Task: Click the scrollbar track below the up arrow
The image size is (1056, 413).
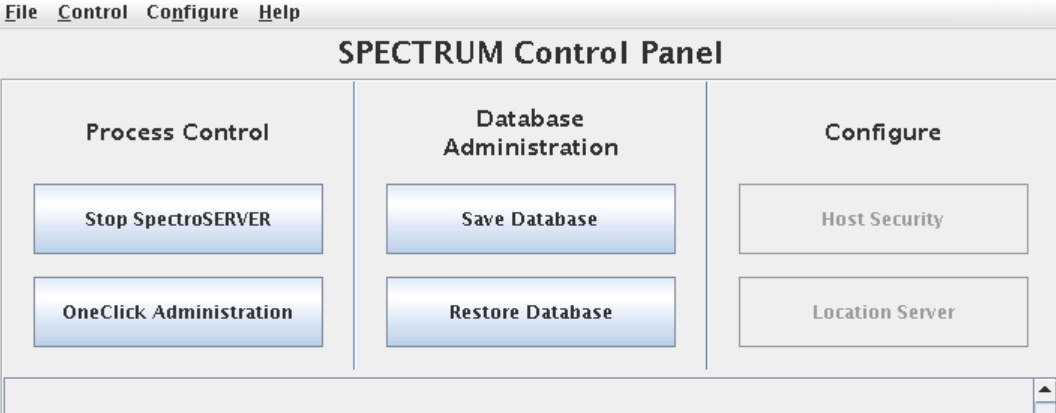Action: coord(1047,406)
